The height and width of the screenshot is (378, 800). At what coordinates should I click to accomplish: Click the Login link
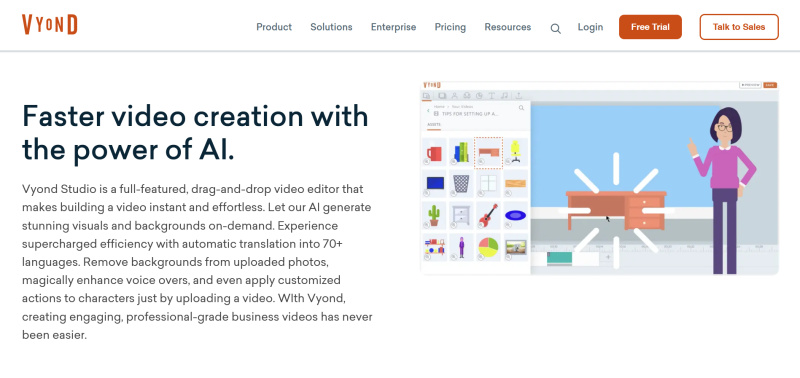coord(590,27)
